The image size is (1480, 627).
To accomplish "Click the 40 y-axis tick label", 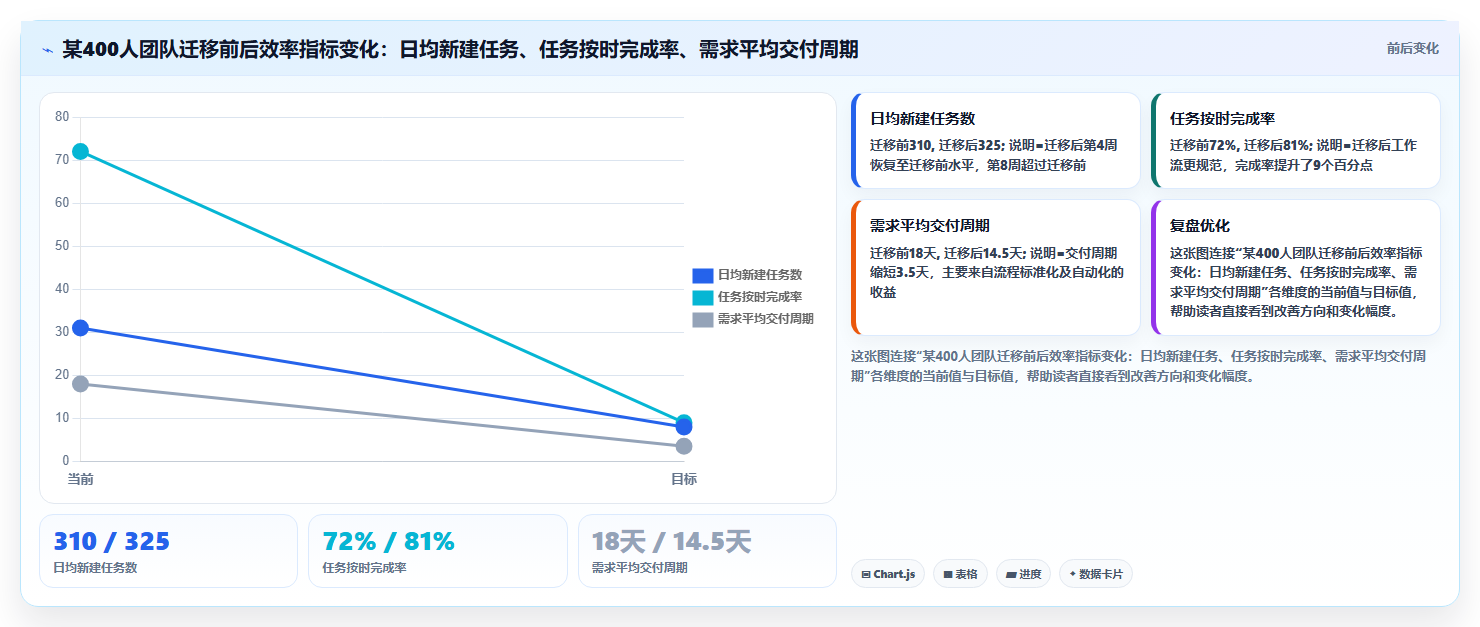I will pos(62,289).
